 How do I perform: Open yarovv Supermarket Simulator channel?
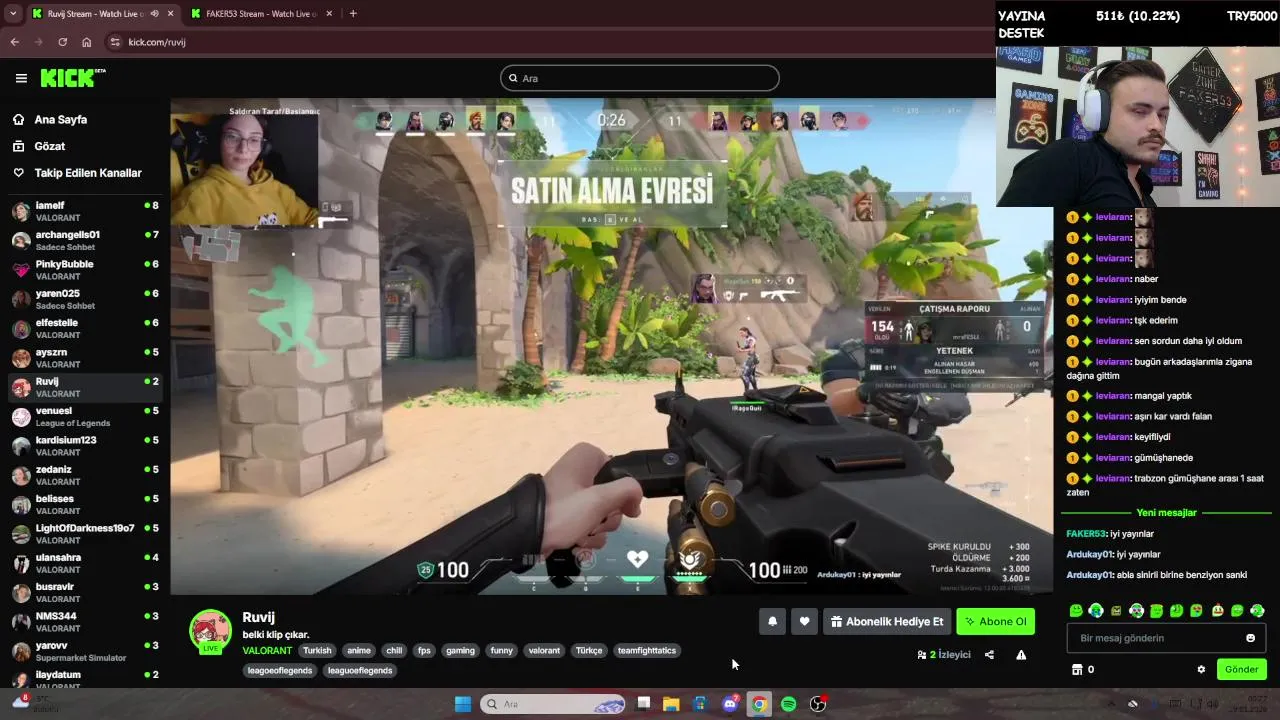(x=84, y=650)
